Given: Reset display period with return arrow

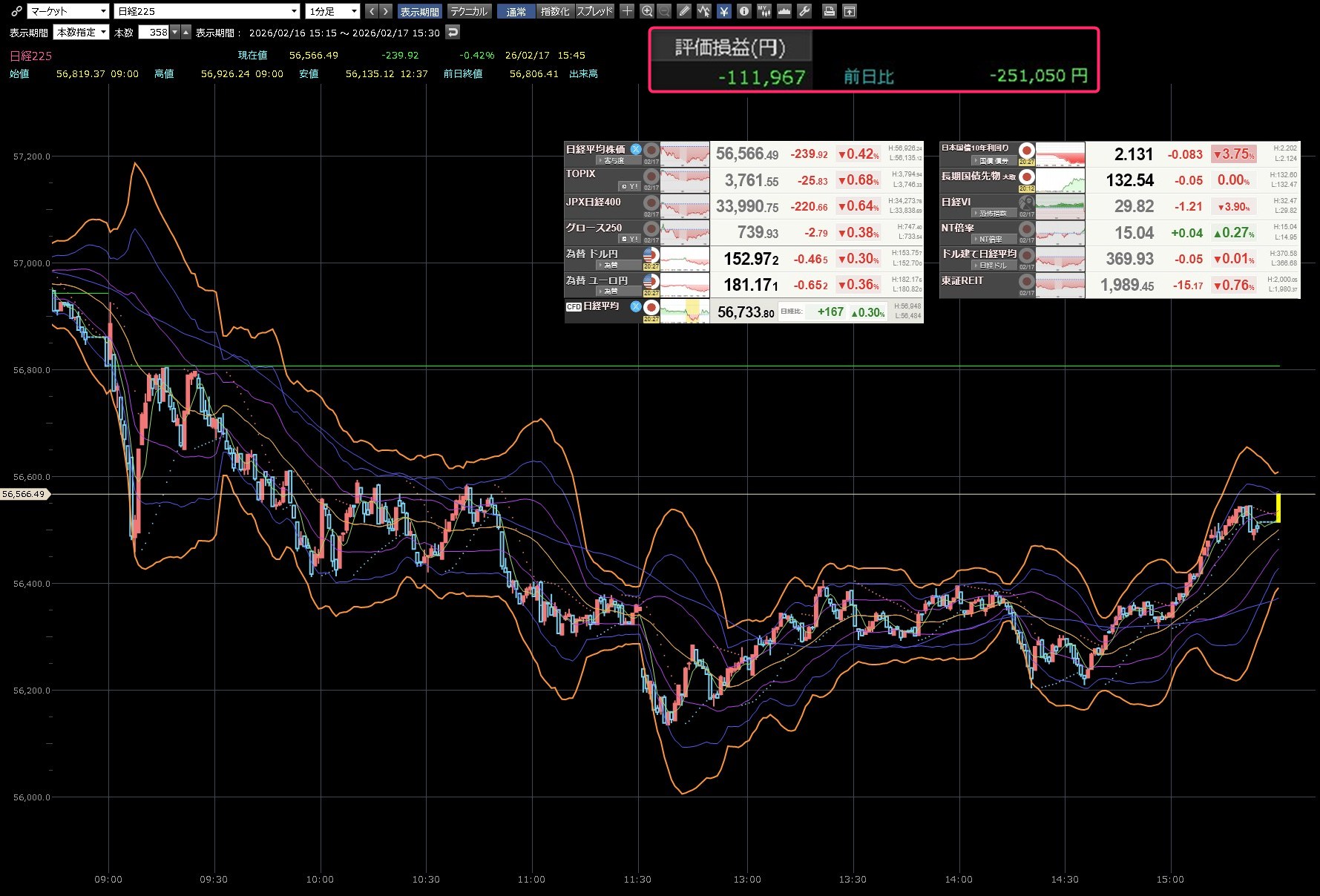Looking at the screenshot, I should (453, 32).
